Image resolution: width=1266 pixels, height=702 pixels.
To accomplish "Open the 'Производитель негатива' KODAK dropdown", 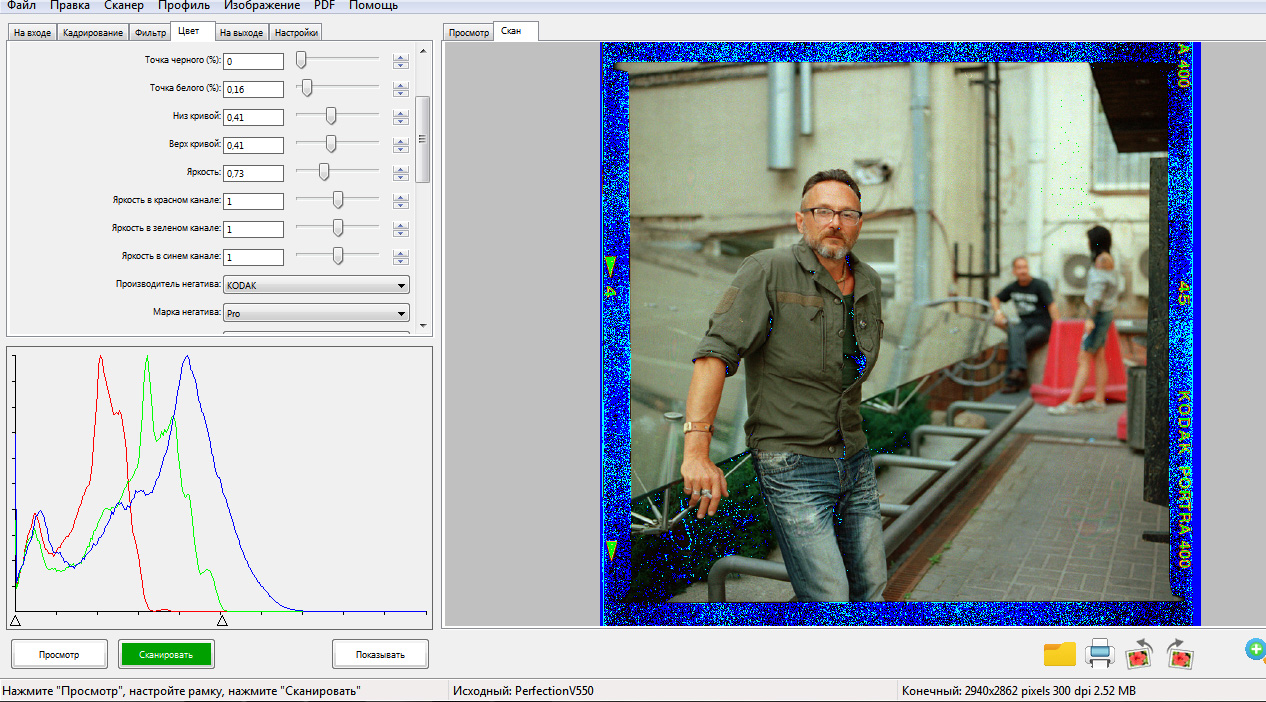I will tap(316, 285).
